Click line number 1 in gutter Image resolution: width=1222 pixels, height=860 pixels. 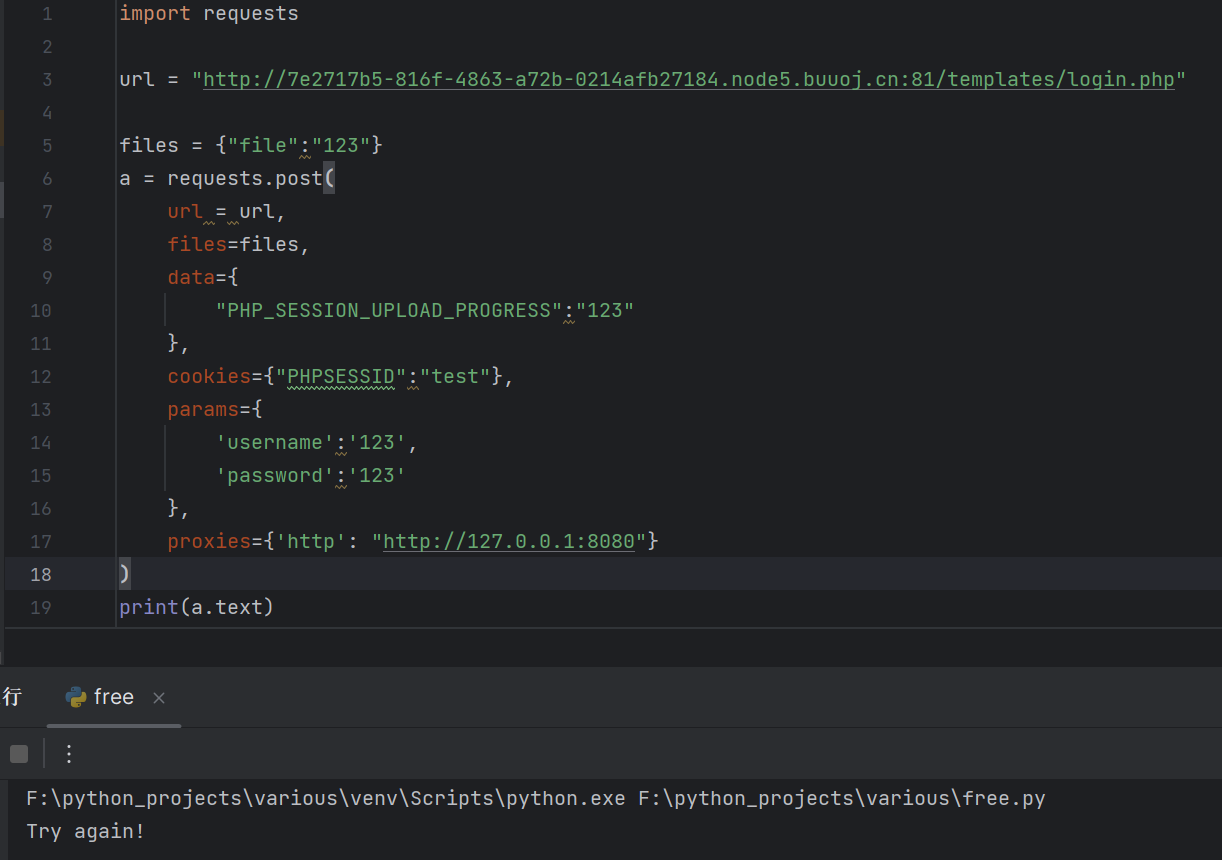(48, 14)
